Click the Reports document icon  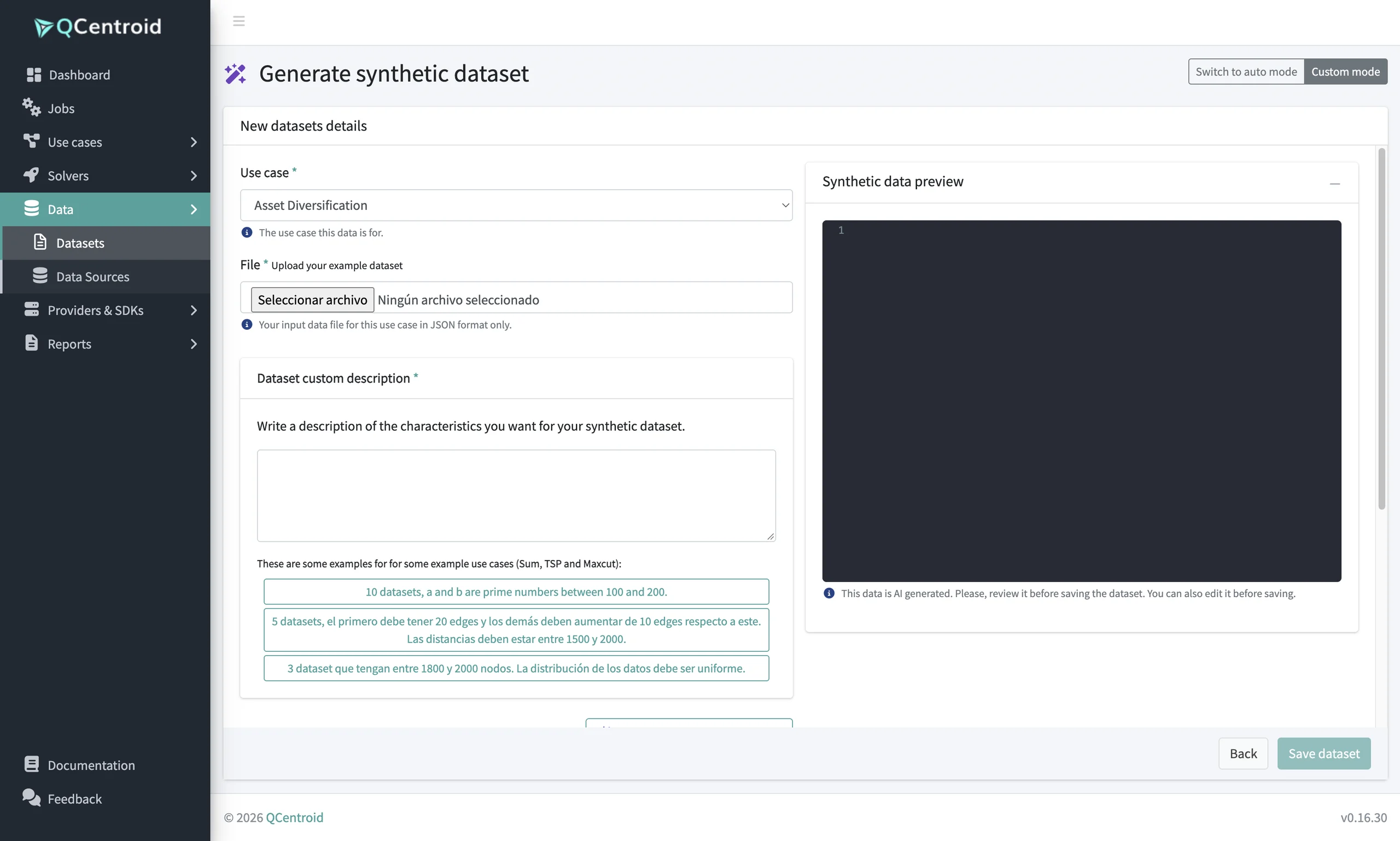coord(32,343)
